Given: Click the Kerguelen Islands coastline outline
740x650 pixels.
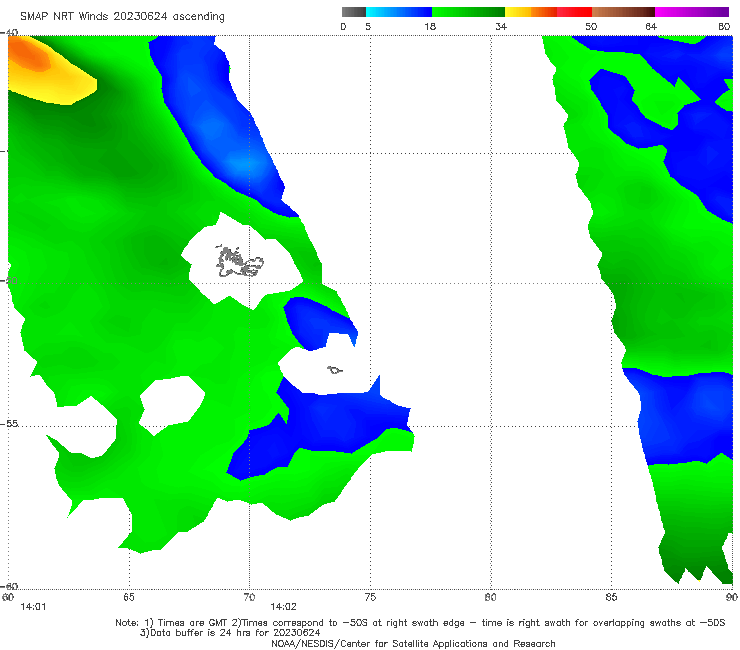Looking at the screenshot, I should tap(239, 261).
